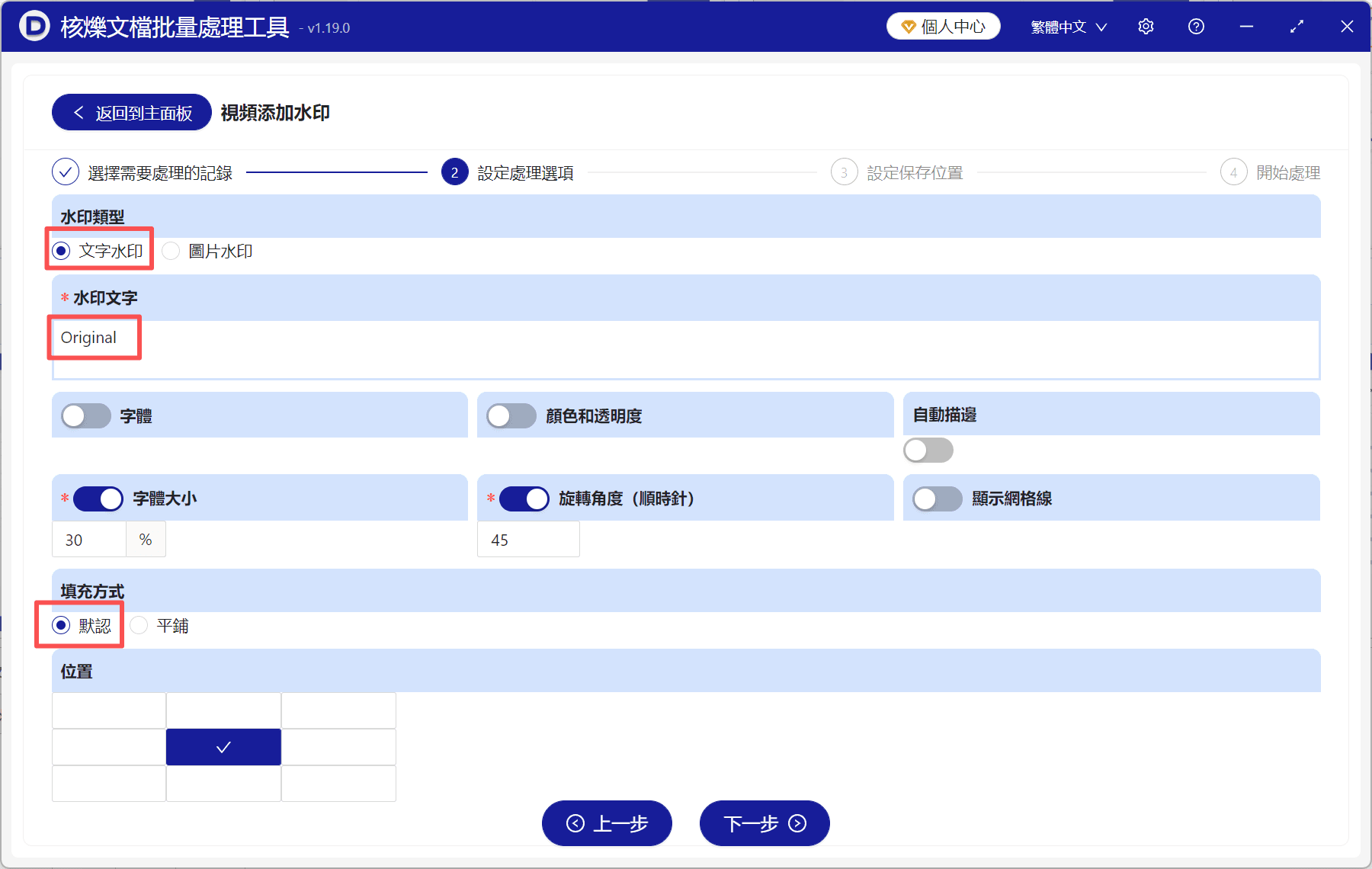Image resolution: width=1372 pixels, height=869 pixels.
Task: Open the settings gear in the title bar
Action: [x=1146, y=26]
